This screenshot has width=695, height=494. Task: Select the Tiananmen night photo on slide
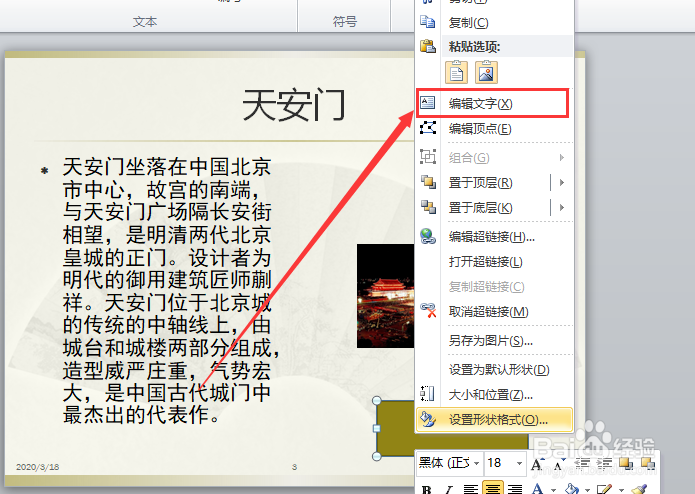[385, 296]
